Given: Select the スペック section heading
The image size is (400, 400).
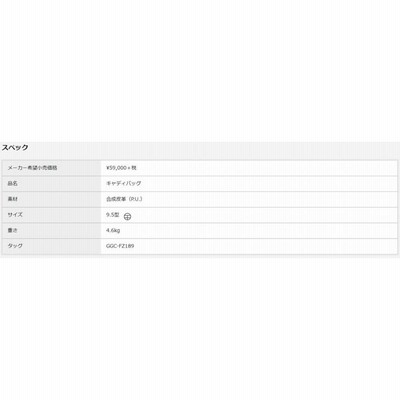Looking at the screenshot, I should tap(15, 147).
